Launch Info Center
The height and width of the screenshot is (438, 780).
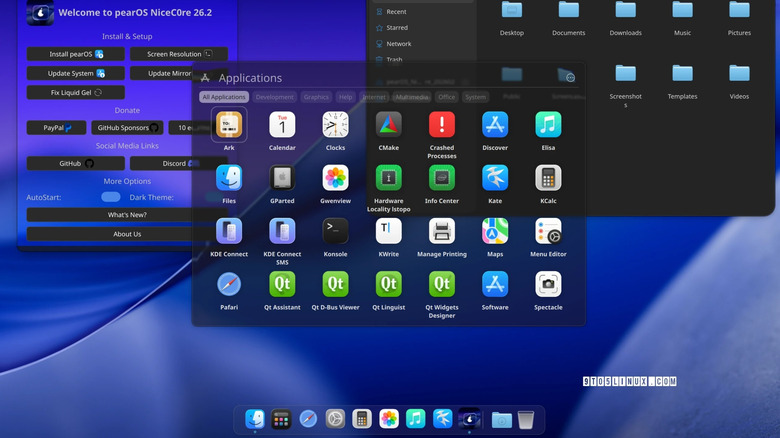(x=442, y=178)
